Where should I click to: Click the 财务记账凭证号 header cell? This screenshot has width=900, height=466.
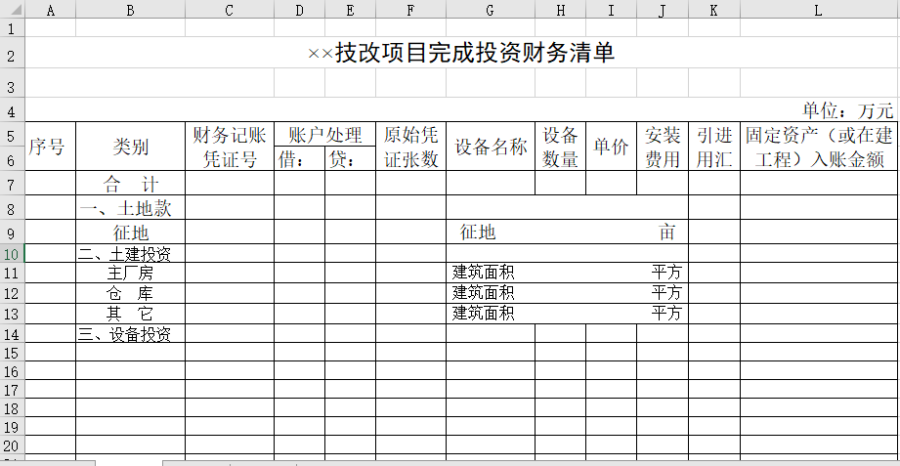[229, 147]
